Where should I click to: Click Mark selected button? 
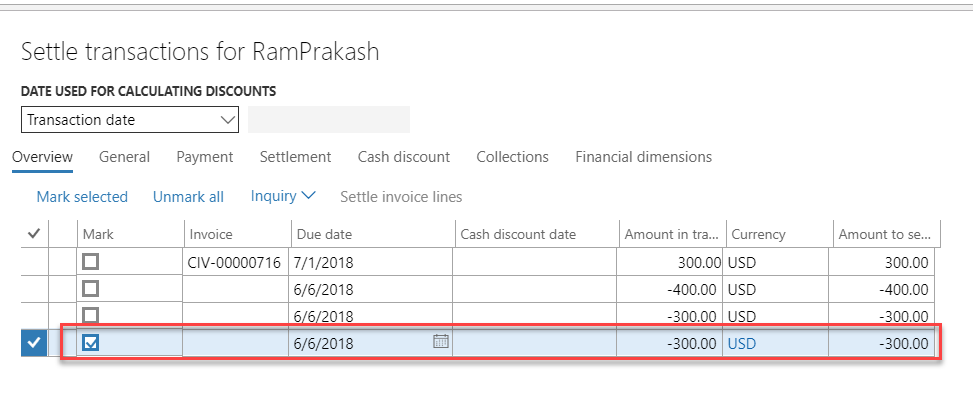82,197
